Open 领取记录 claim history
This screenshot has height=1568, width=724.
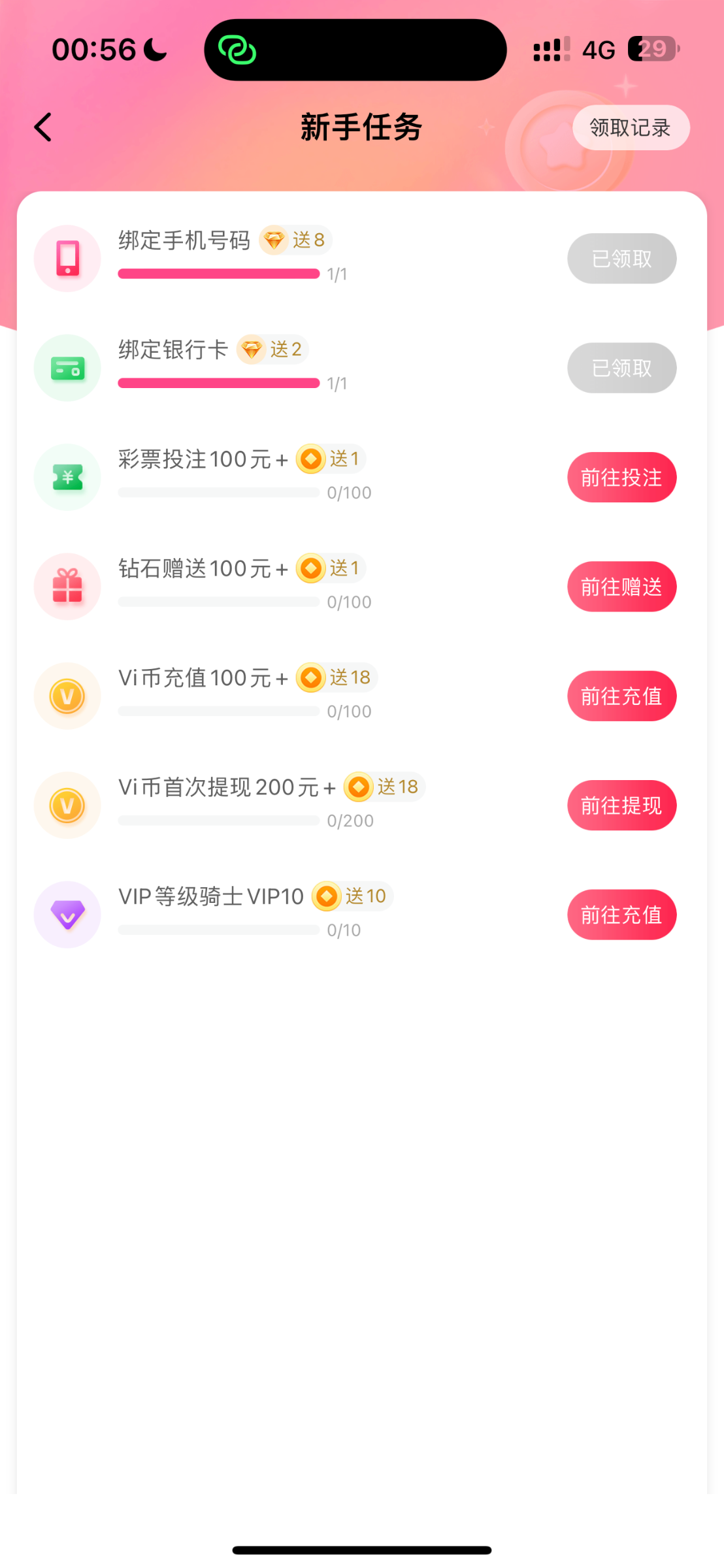point(631,128)
